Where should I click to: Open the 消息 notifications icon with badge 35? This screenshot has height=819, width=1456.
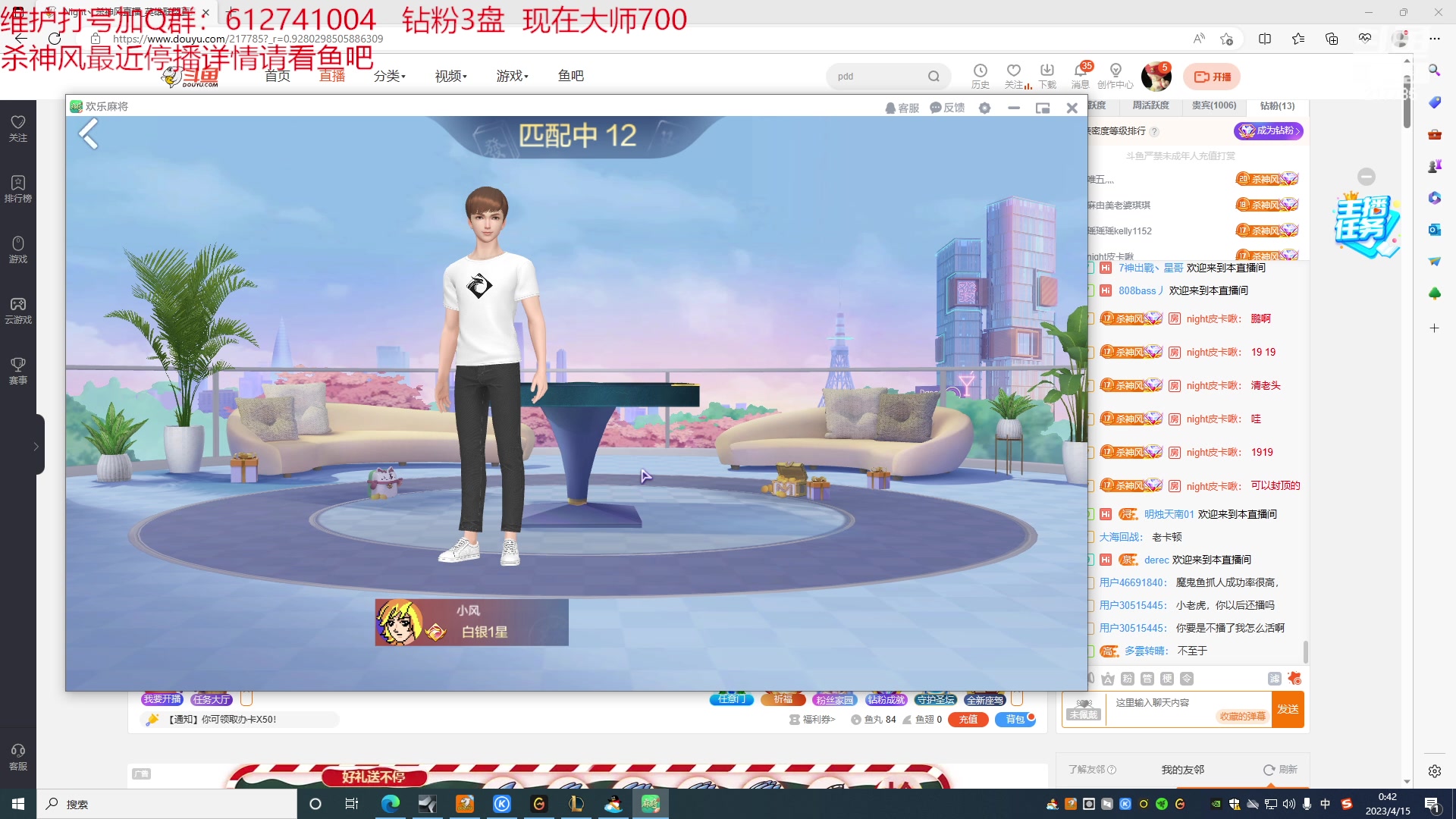click(1081, 76)
